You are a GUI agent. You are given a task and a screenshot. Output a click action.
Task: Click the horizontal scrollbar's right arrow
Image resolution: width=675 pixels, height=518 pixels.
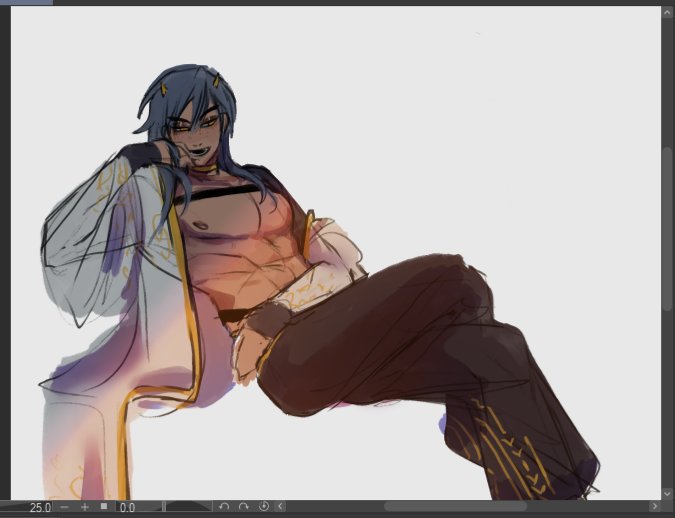click(x=655, y=506)
